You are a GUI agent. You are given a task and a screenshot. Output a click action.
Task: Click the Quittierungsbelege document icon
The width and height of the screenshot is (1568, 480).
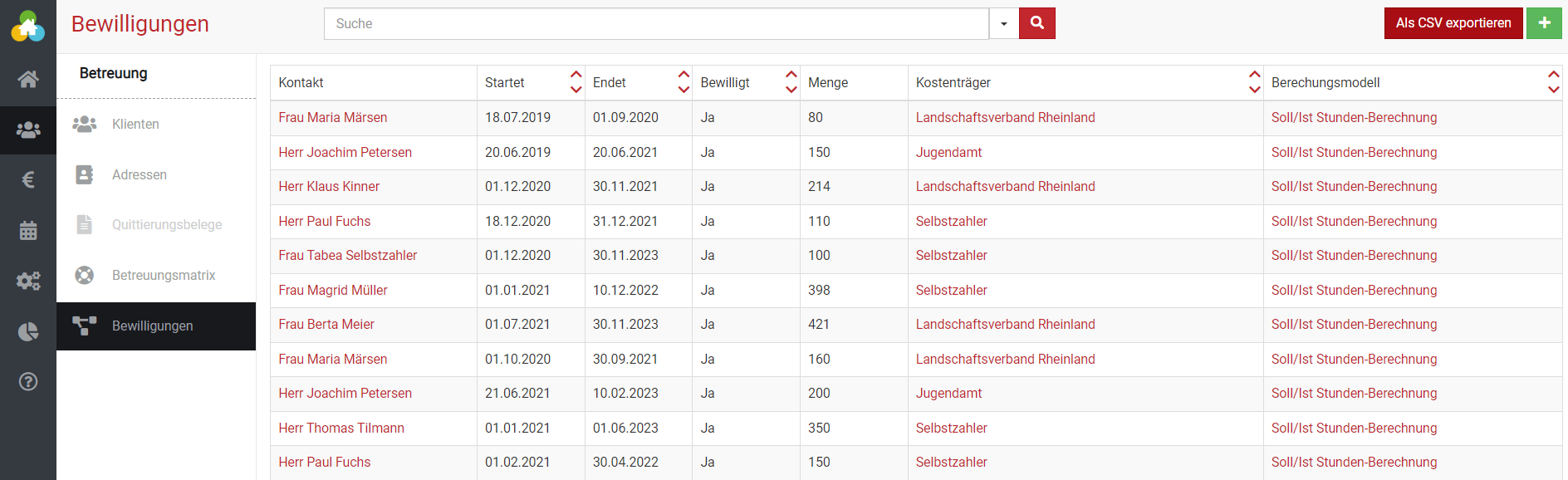pos(85,224)
